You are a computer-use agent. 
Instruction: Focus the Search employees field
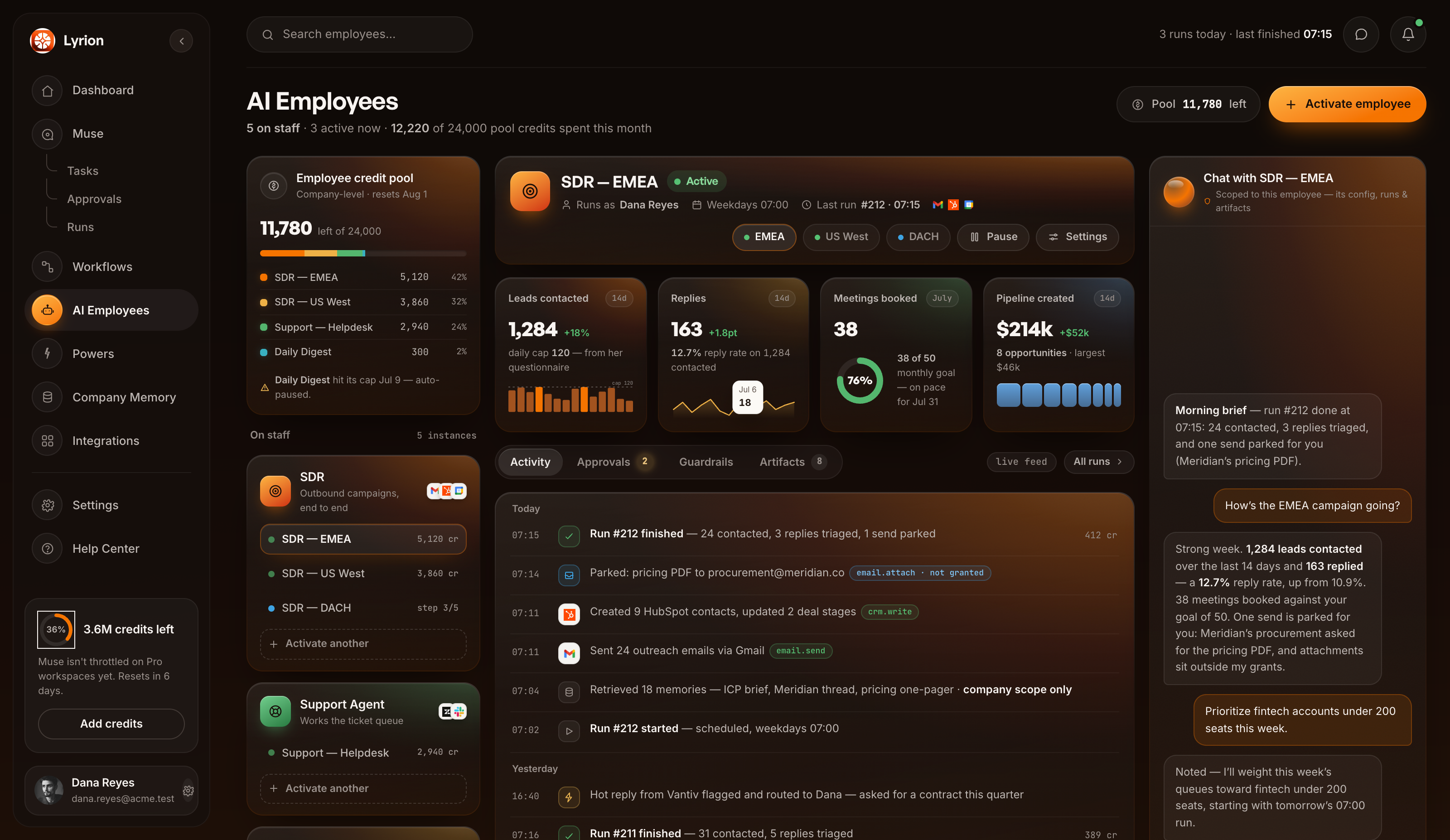point(360,34)
